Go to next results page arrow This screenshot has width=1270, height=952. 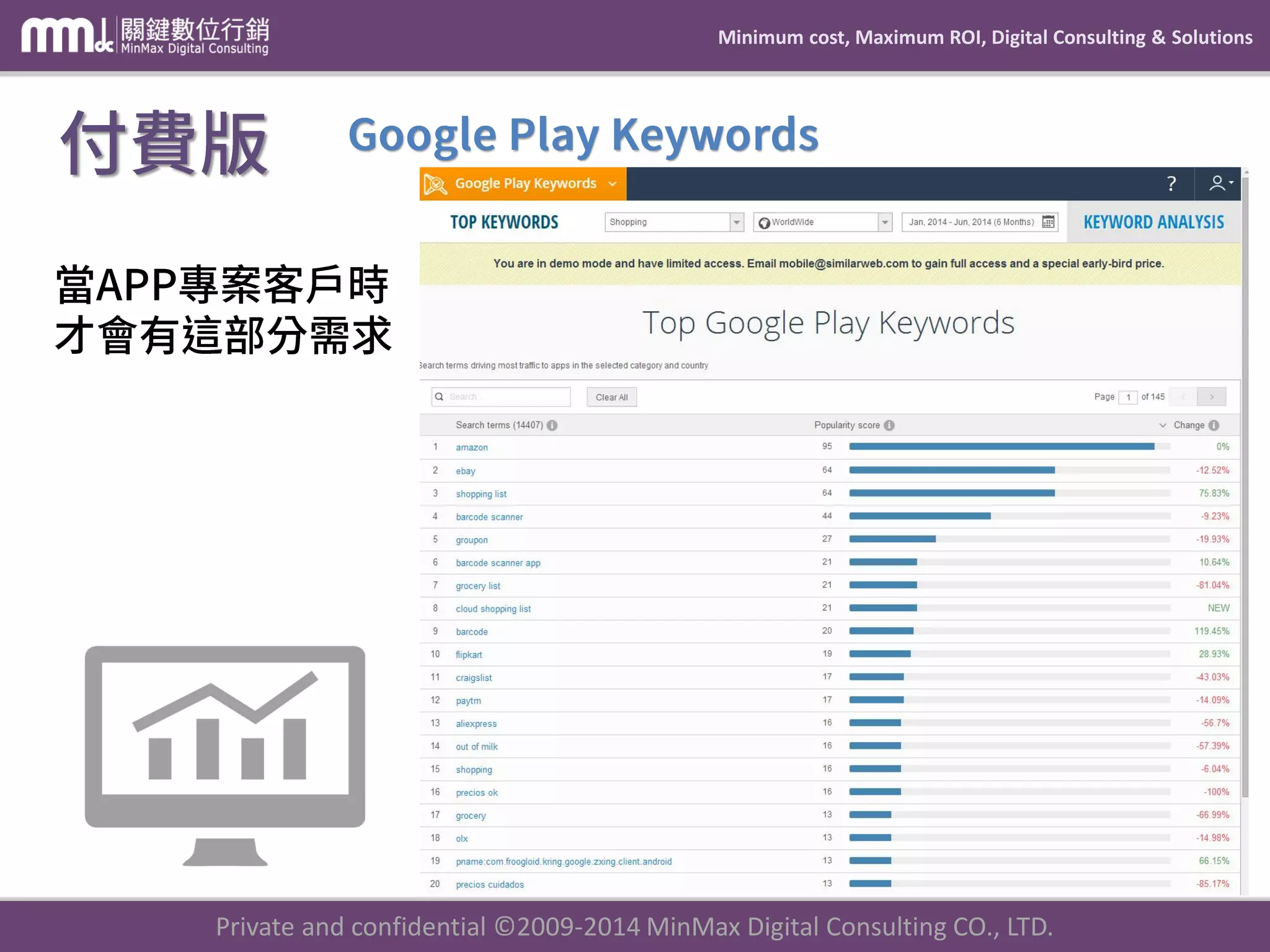1211,397
